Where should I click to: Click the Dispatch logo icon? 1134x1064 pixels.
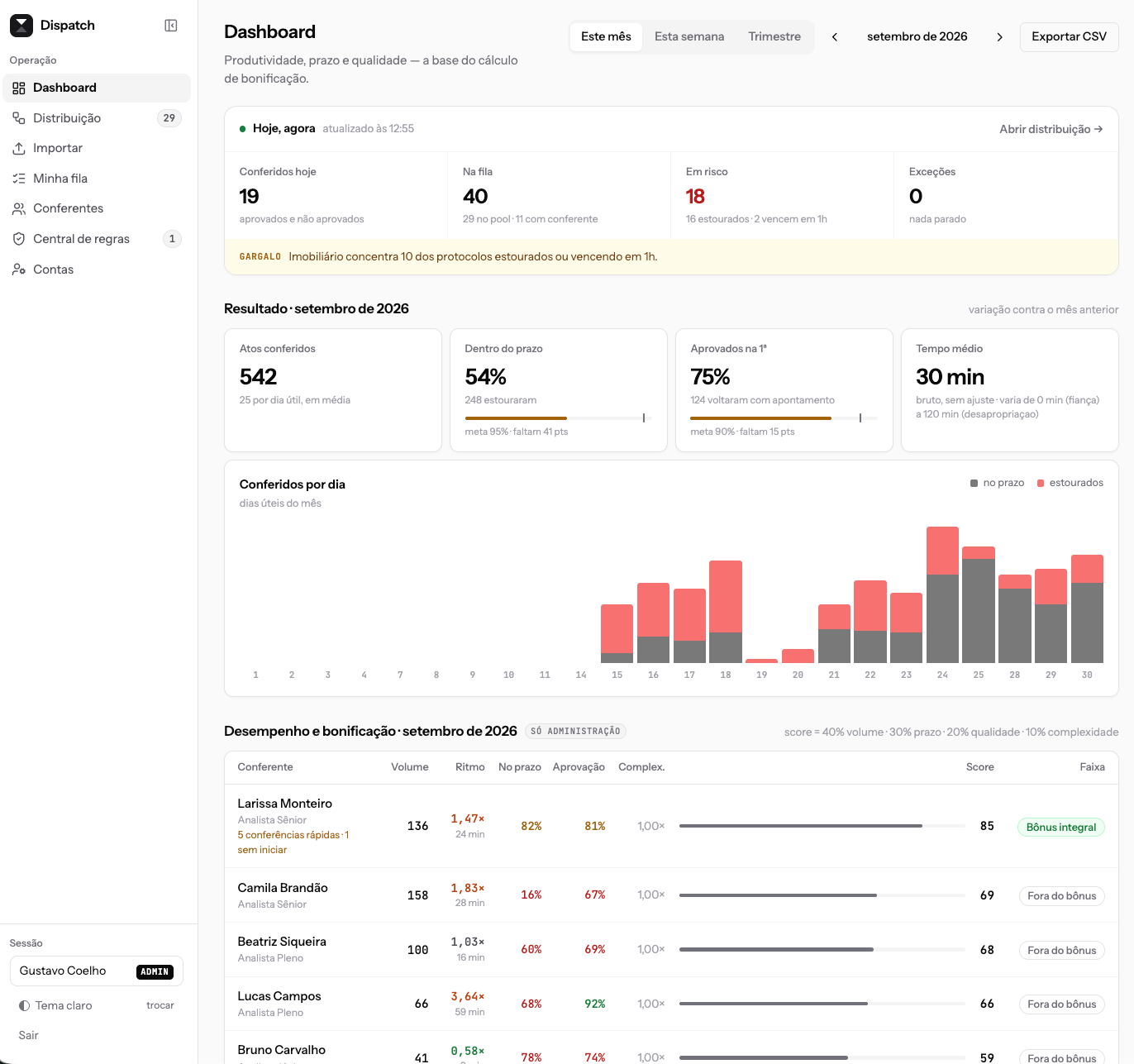tap(21, 26)
